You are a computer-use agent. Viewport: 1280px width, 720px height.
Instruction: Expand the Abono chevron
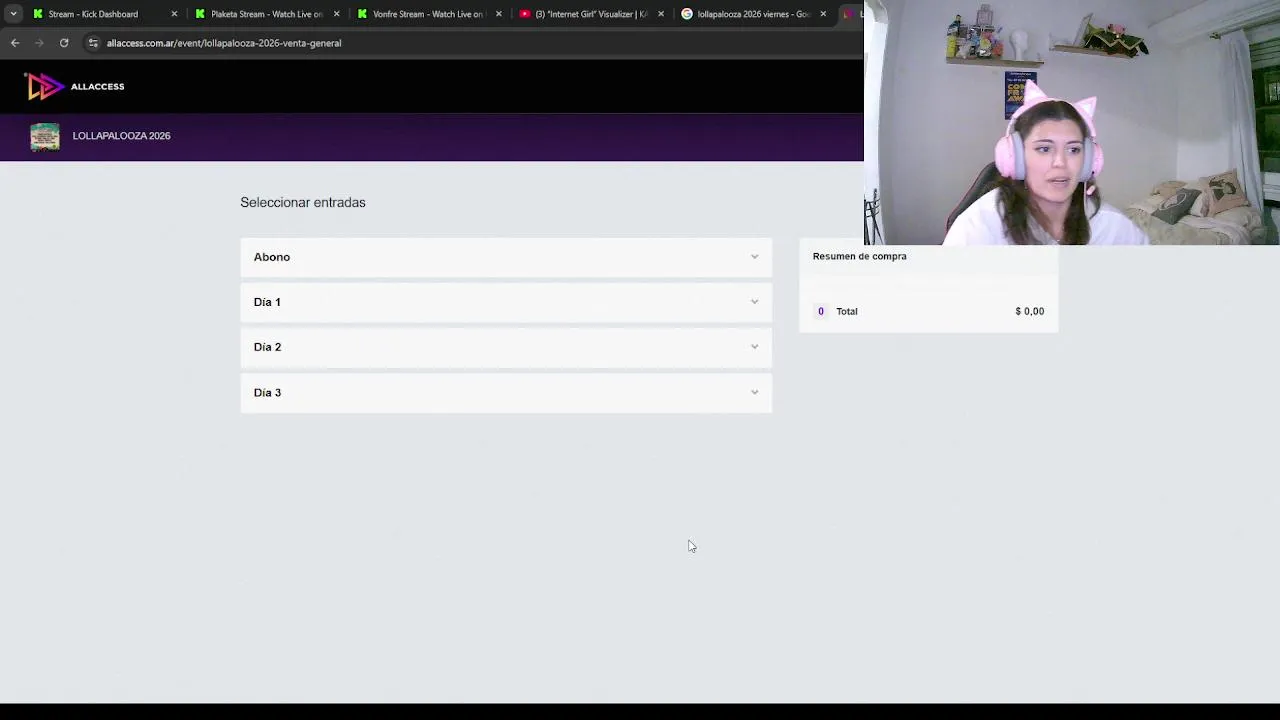tap(755, 257)
